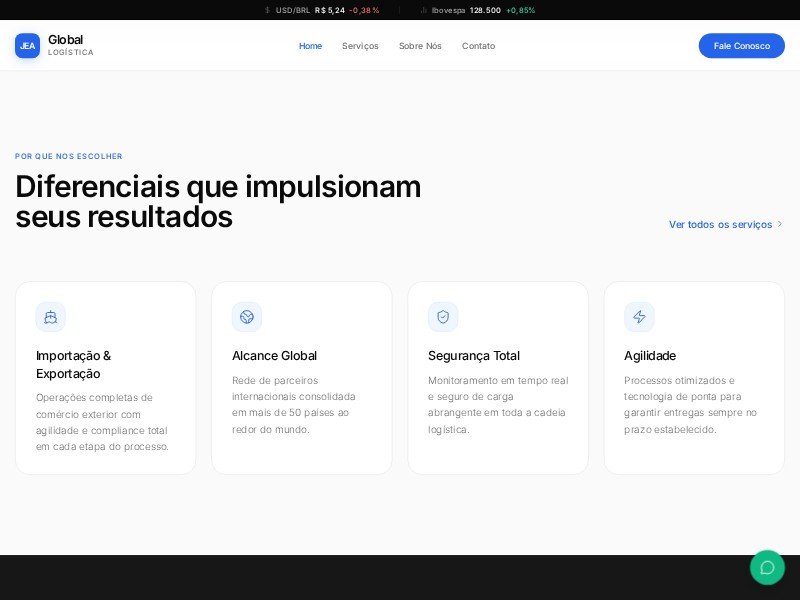Select the shield icon on Segurança Total card
Image resolution: width=800 pixels, height=600 pixels.
[443, 317]
